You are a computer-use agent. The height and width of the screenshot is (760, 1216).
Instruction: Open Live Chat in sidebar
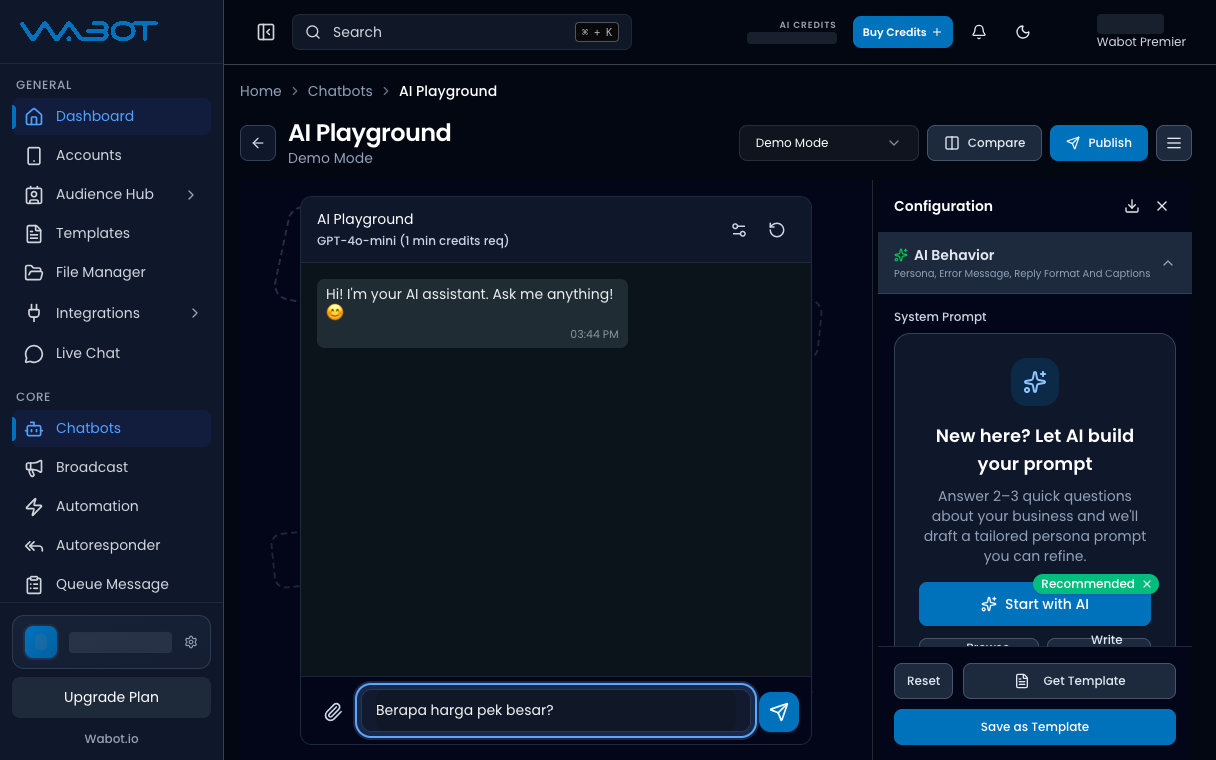click(x=111, y=353)
